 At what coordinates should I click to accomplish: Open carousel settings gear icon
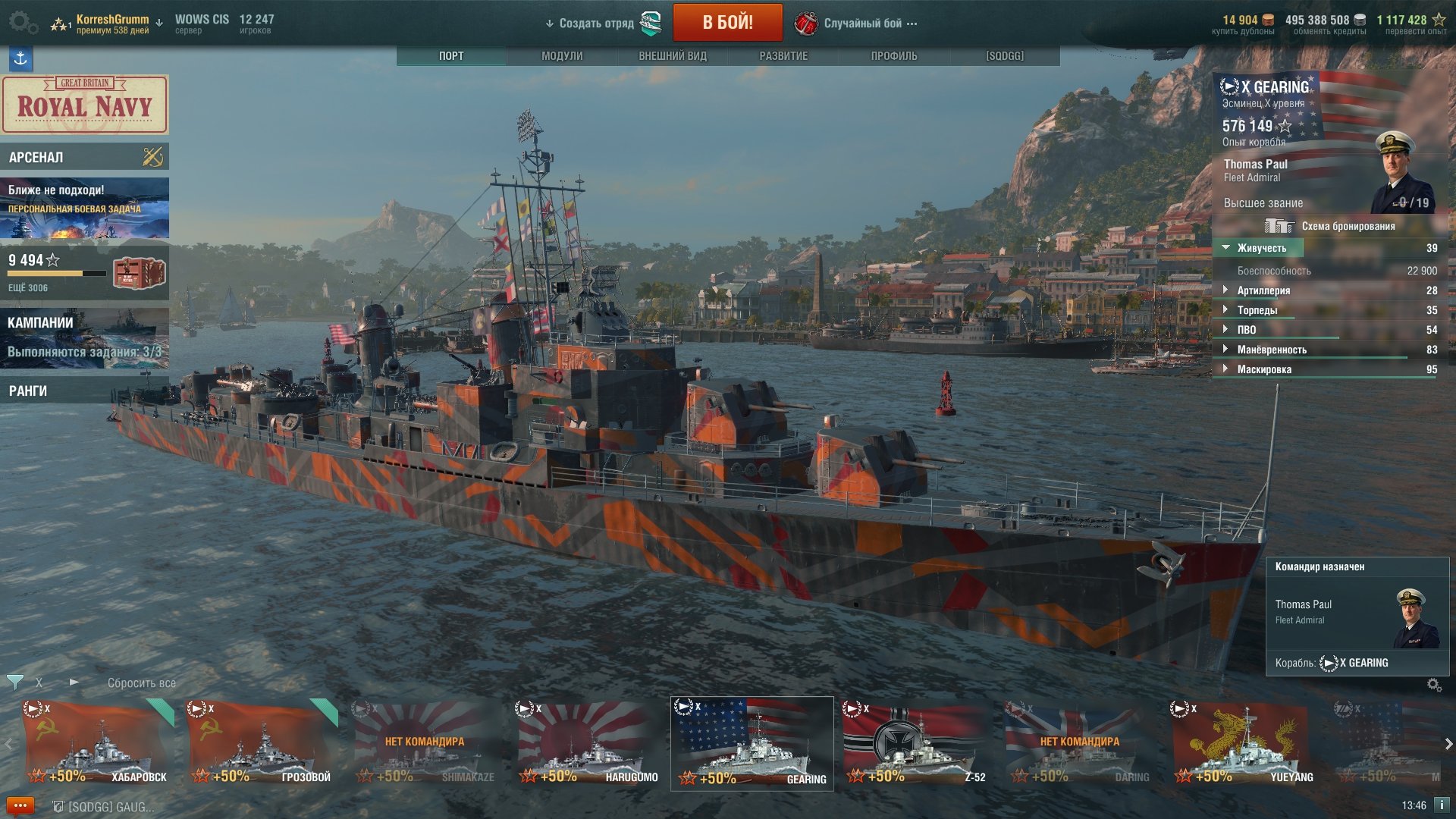point(1434,685)
